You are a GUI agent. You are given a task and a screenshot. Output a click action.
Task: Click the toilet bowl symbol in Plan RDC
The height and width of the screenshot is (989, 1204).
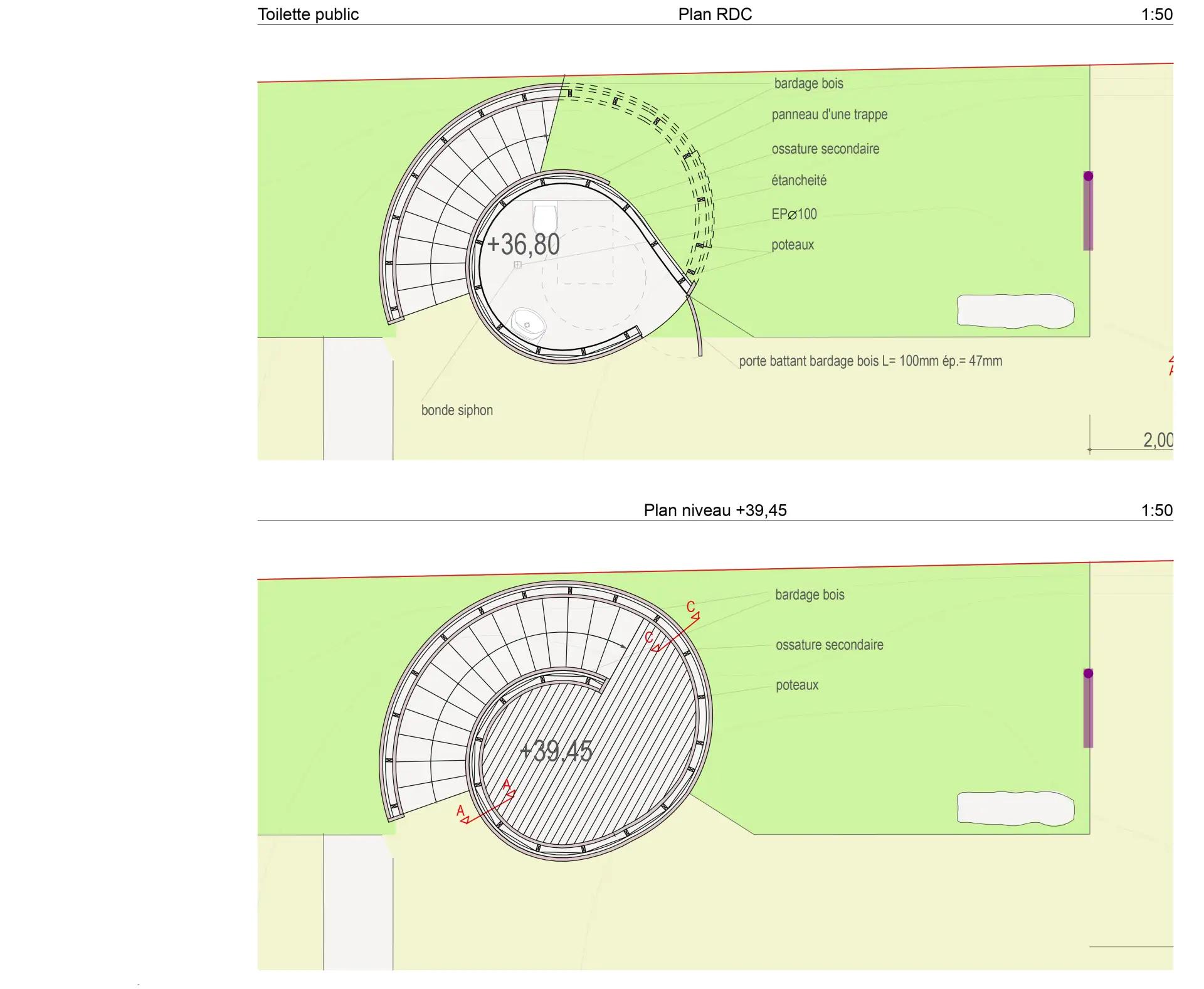(545, 219)
